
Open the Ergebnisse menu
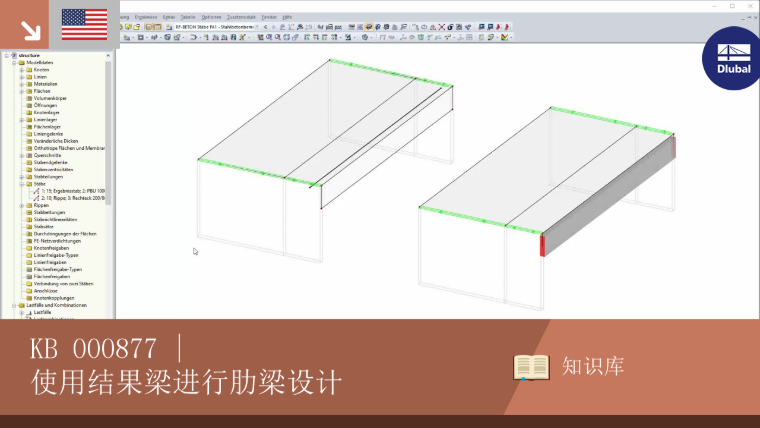pos(146,17)
